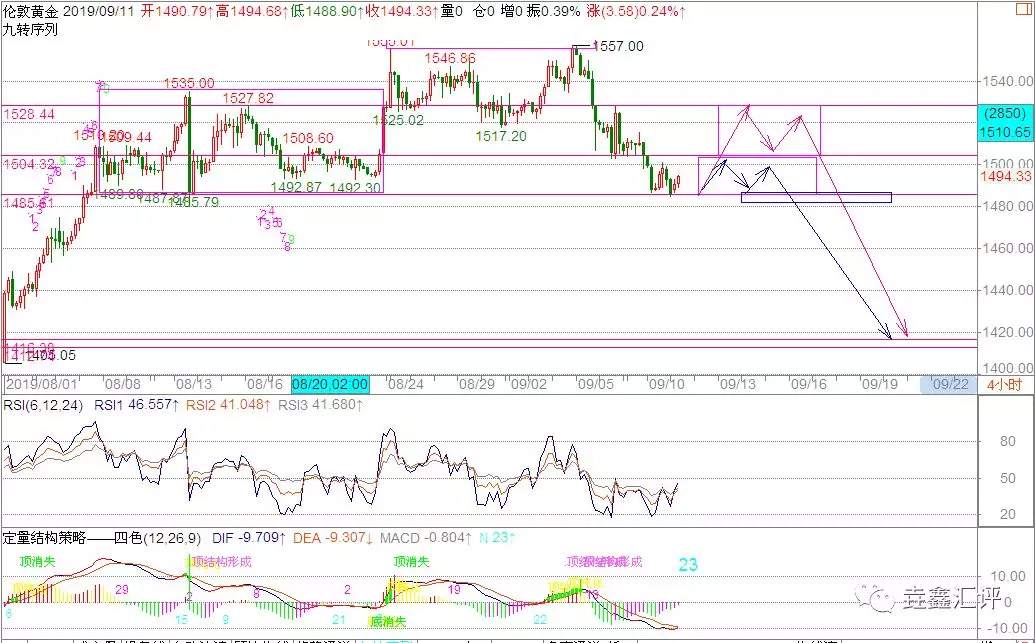1035x643 pixels.
Task: Click the 1535.00 peak price annotation
Action: click(x=189, y=83)
